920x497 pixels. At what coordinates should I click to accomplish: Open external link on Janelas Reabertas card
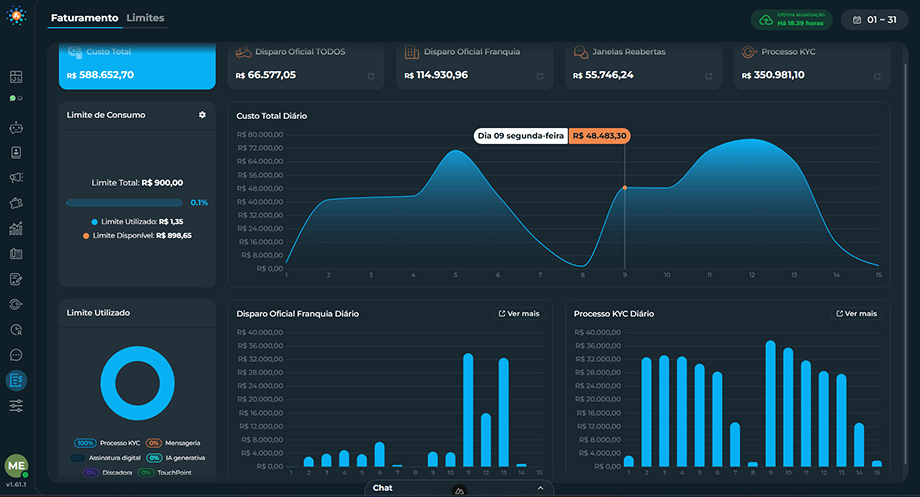pyautogui.click(x=708, y=76)
